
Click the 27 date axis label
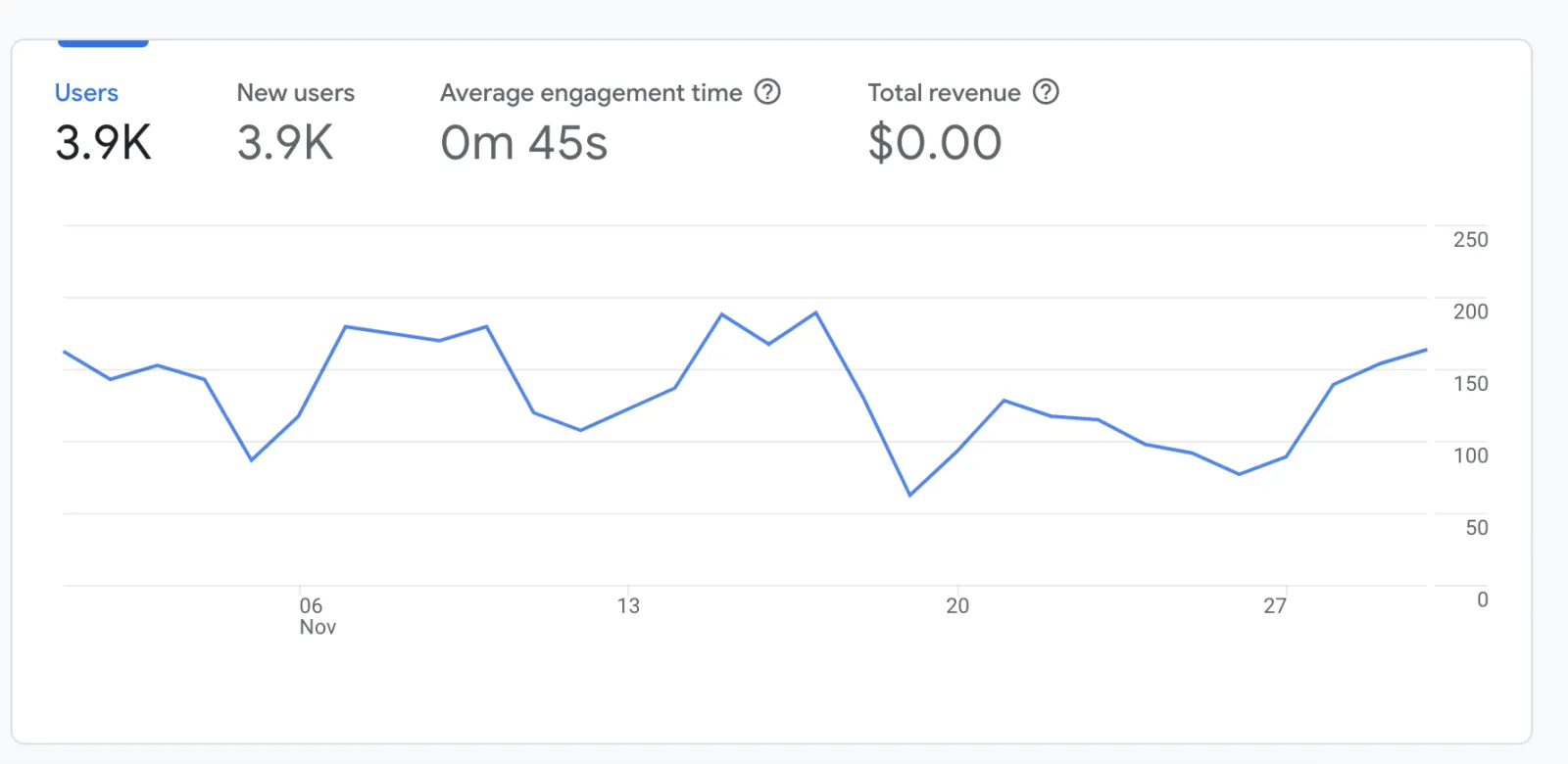(x=1274, y=606)
